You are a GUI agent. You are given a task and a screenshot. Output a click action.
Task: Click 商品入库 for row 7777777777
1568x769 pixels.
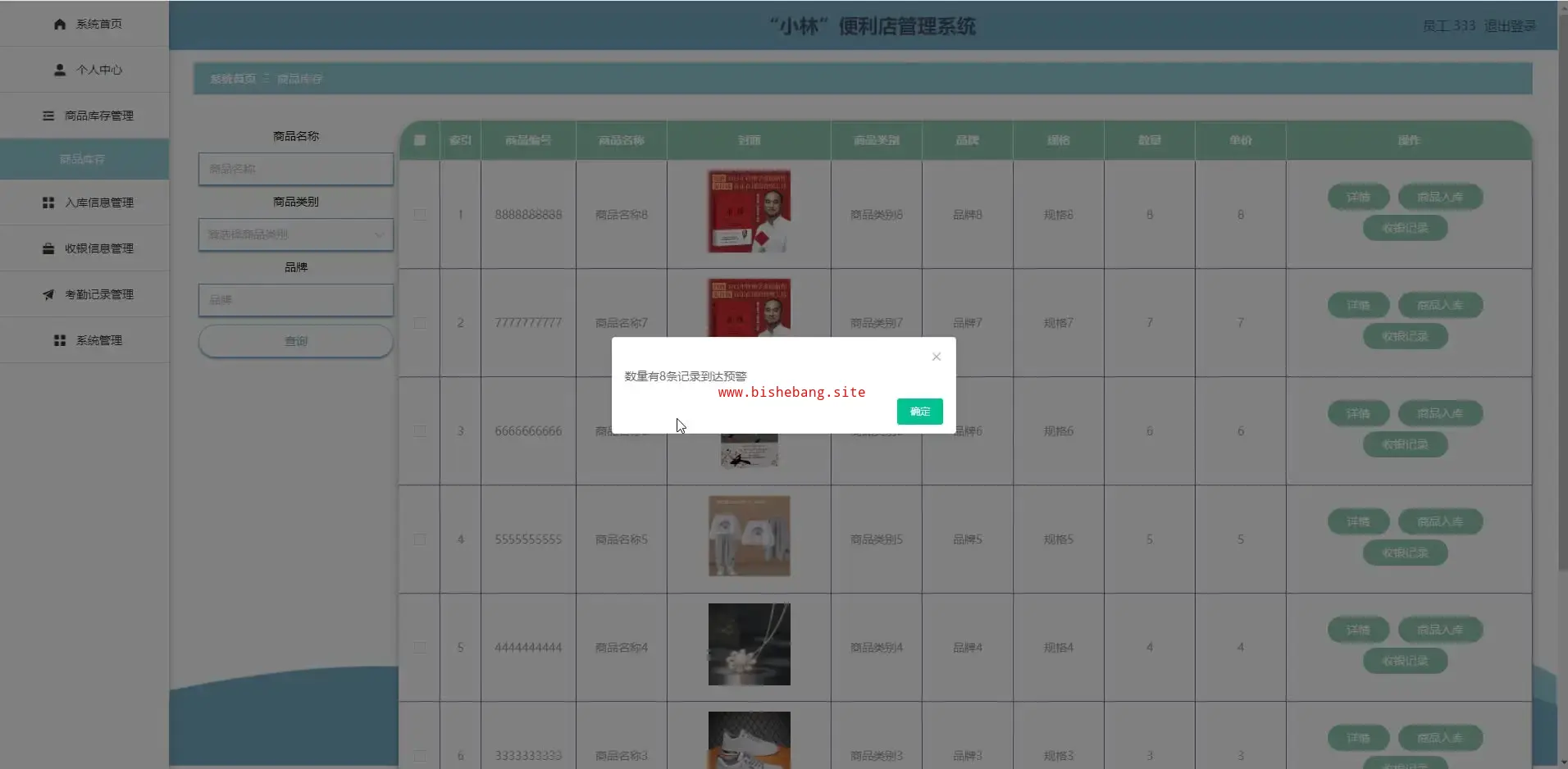(x=1440, y=305)
